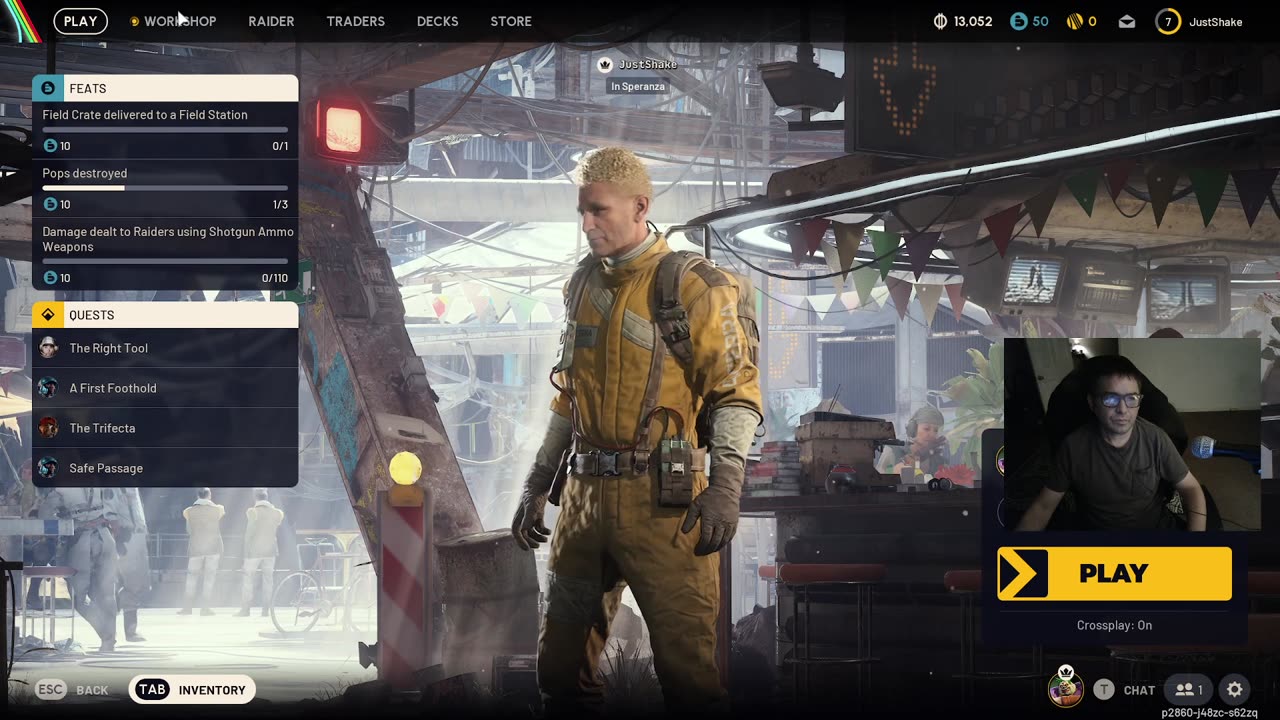Switch to the TRADERS tab

coord(355,21)
